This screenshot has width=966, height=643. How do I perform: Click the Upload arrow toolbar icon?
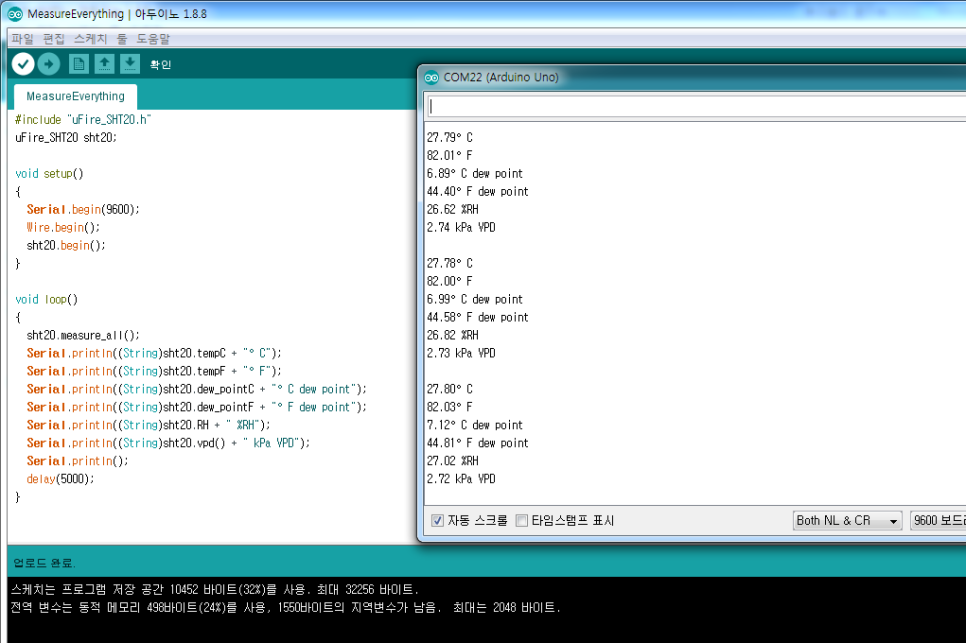point(49,64)
